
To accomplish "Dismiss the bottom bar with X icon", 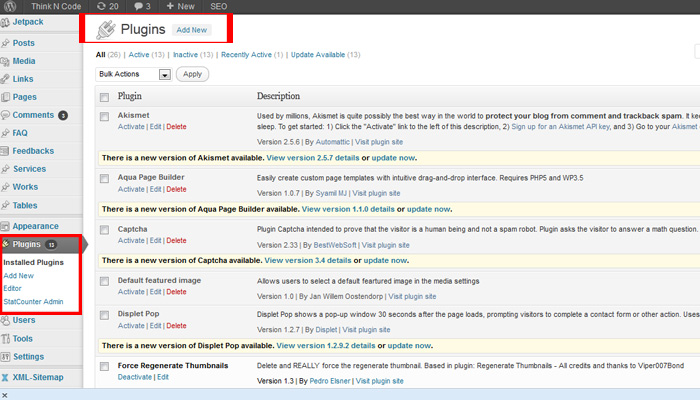I will (5, 395).
